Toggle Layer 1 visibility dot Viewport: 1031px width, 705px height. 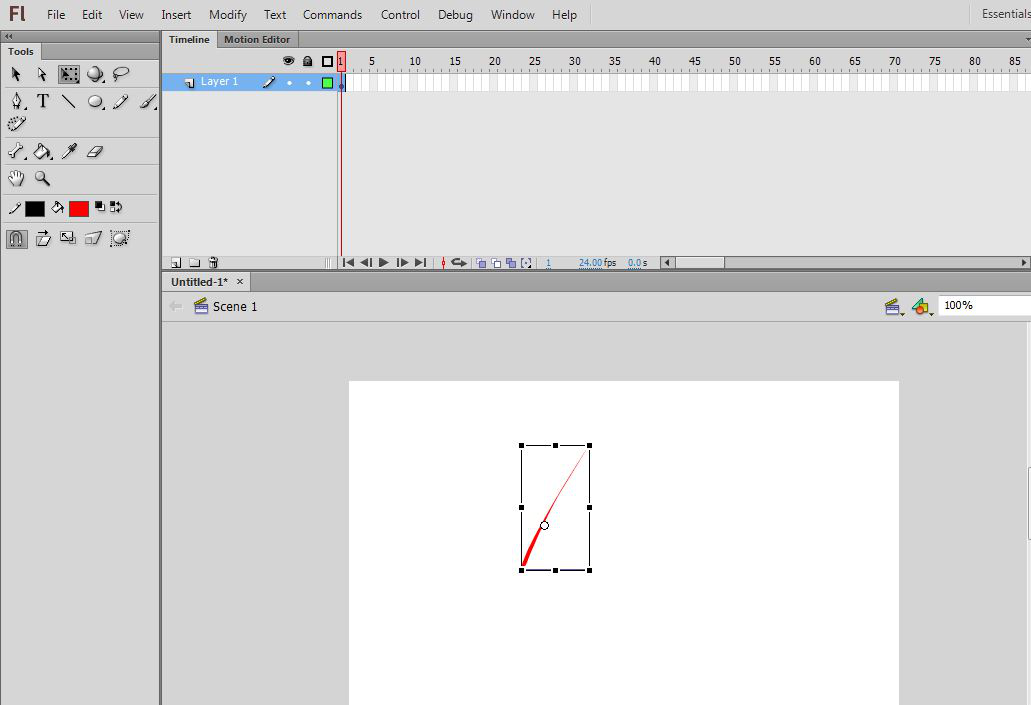(289, 83)
